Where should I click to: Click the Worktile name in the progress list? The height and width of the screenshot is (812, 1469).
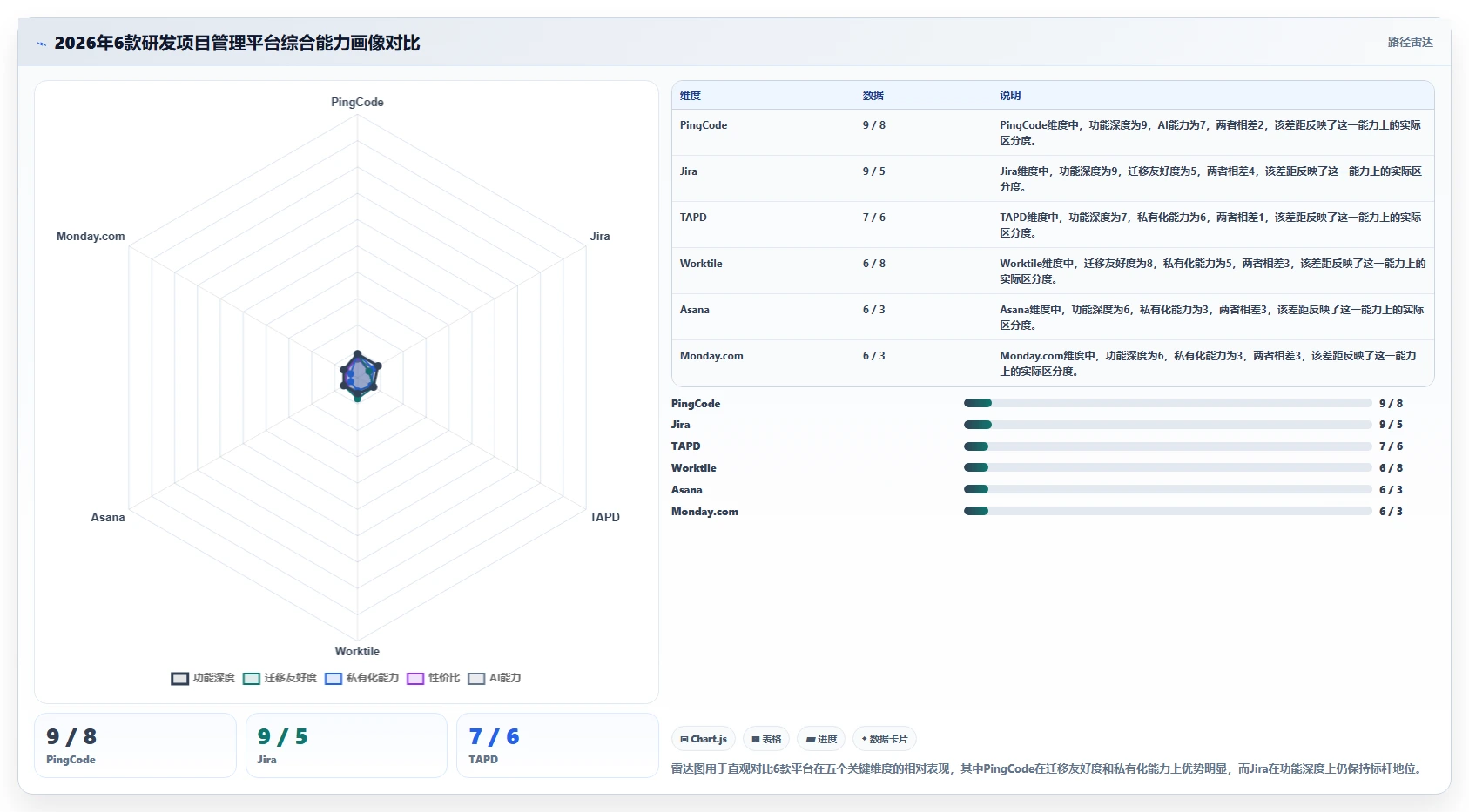coord(694,468)
